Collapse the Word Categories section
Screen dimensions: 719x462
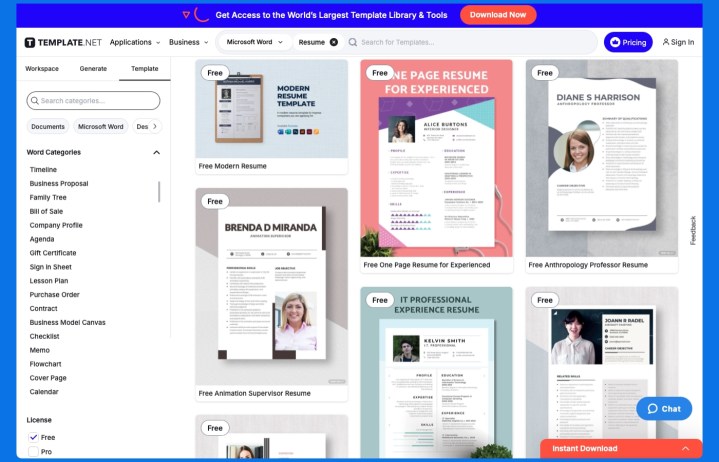point(156,153)
